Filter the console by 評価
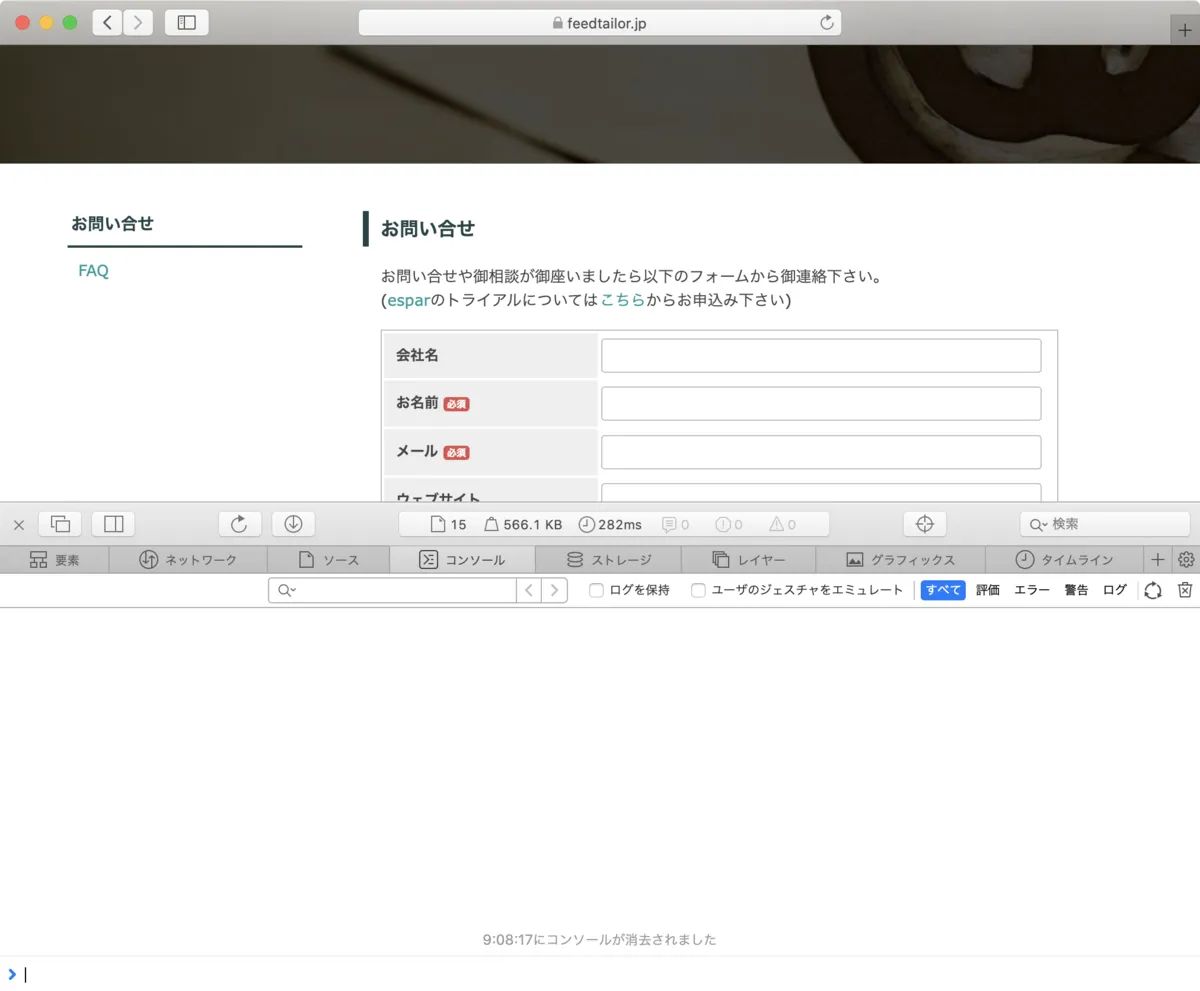Screen dimensions: 1200x991 tap(988, 590)
